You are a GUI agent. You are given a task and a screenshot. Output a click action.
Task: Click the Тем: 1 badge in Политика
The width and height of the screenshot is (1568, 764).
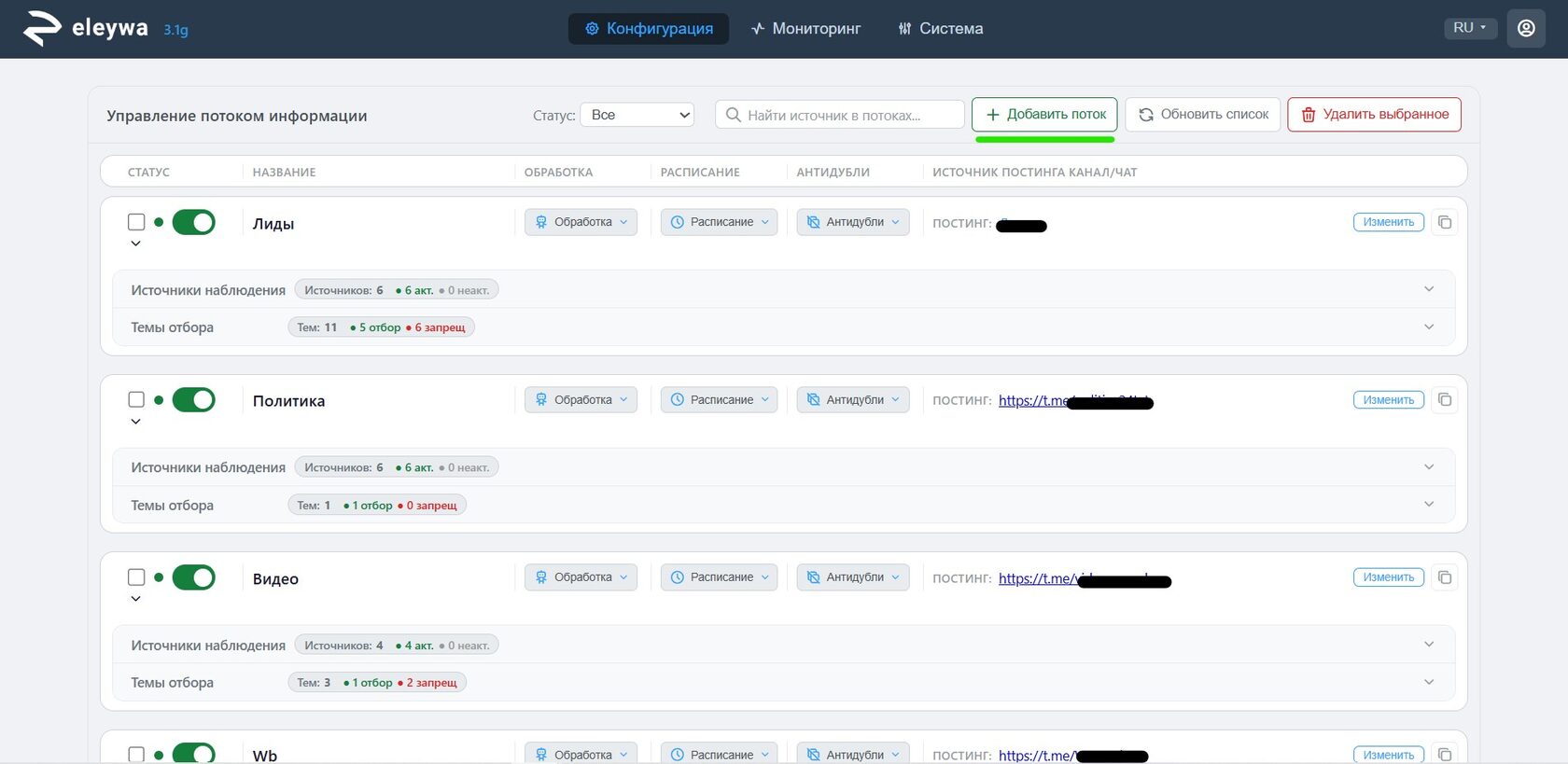coord(377,505)
